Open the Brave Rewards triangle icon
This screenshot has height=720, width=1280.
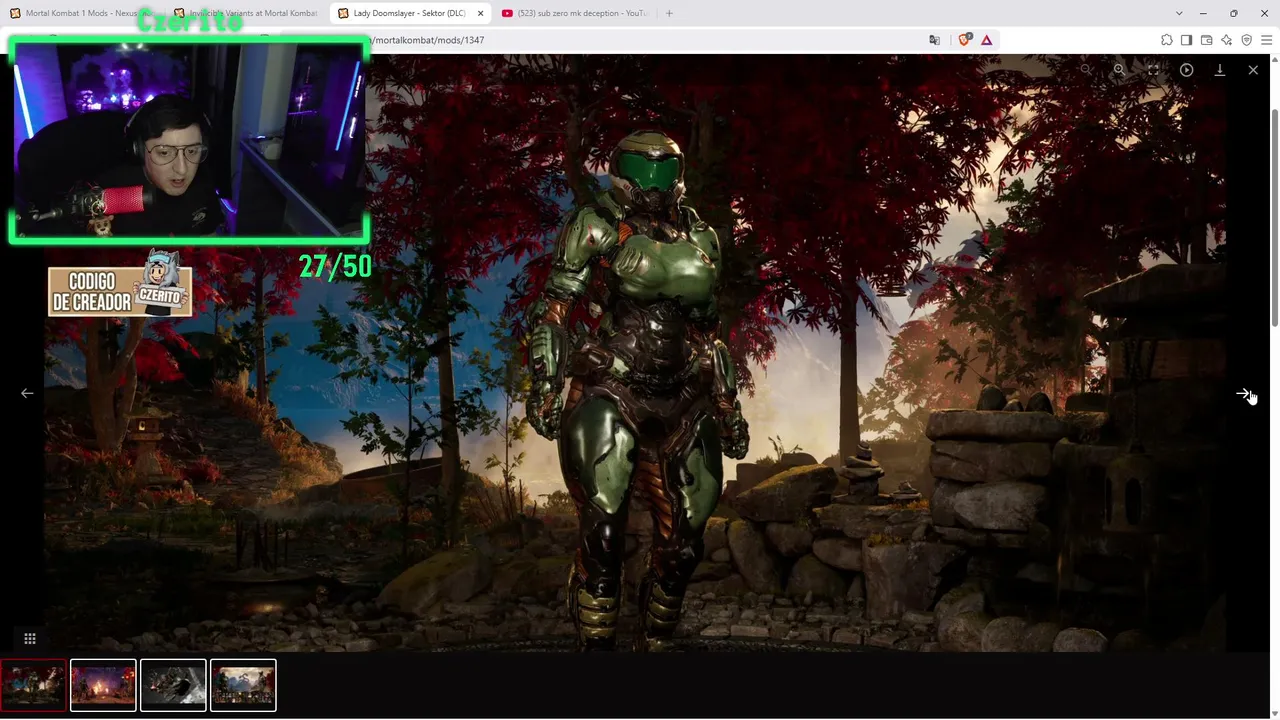(x=987, y=40)
